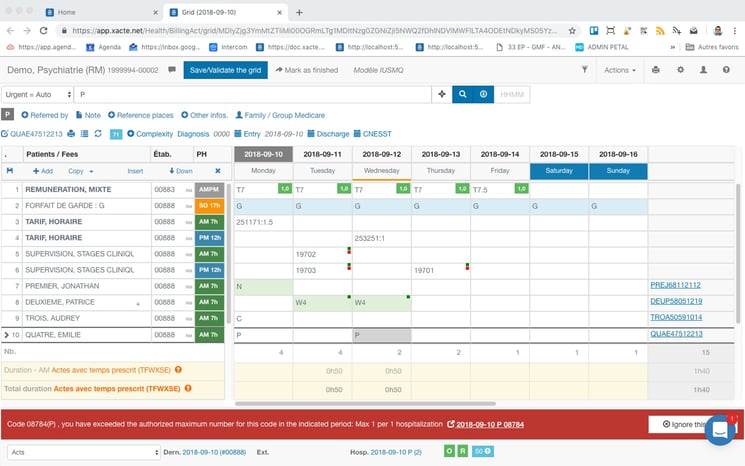This screenshot has width=745, height=466.
Task: Show more bookmarks with the chevron
Action: pyautogui.click(x=673, y=47)
